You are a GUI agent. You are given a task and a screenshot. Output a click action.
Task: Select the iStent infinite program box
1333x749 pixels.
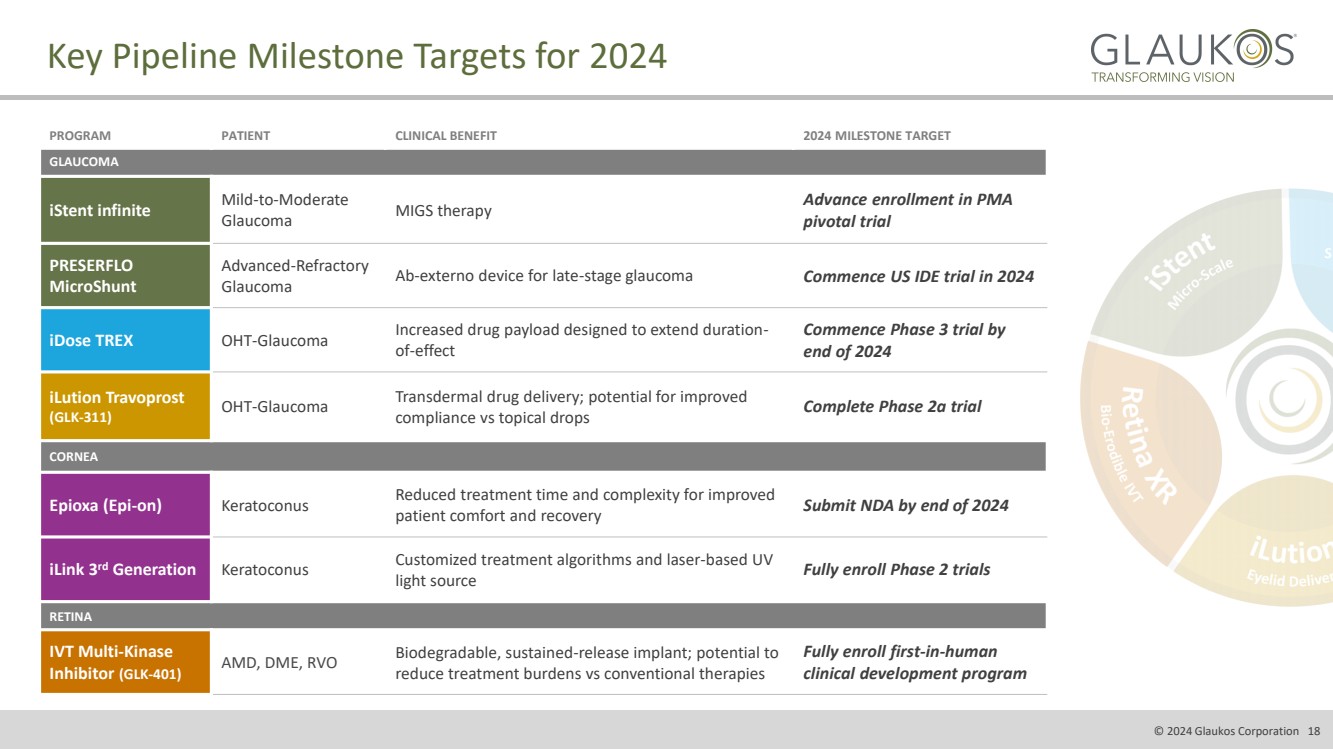[x=125, y=210]
